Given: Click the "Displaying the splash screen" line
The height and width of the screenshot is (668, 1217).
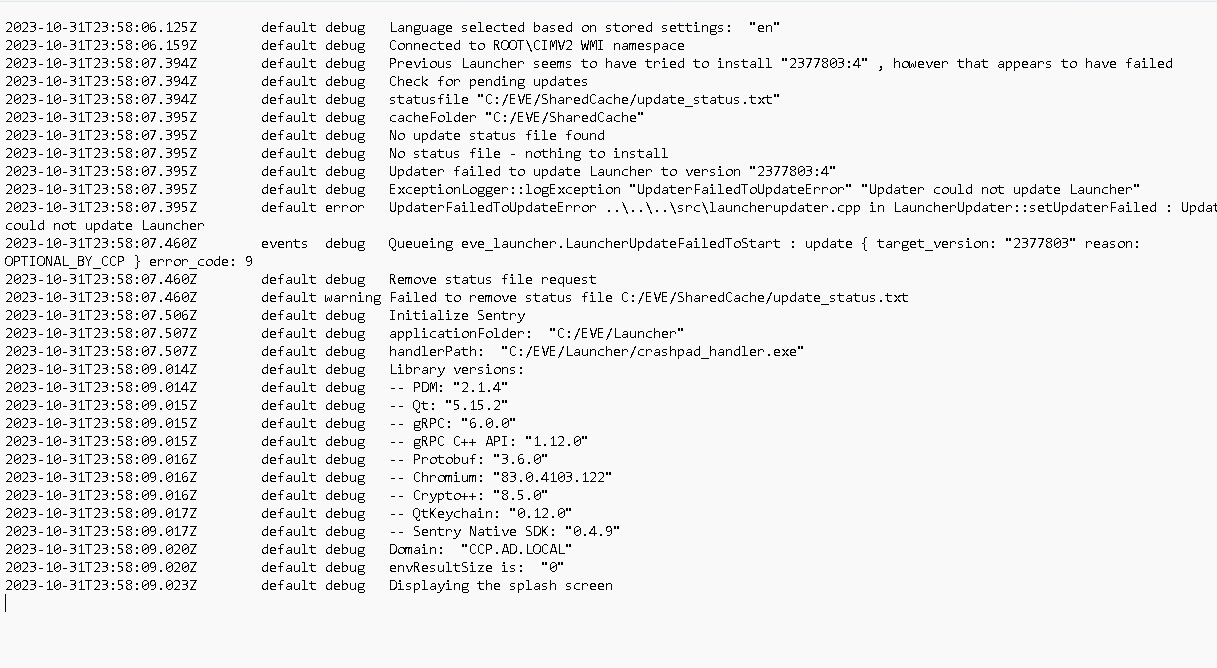Looking at the screenshot, I should [x=501, y=585].
